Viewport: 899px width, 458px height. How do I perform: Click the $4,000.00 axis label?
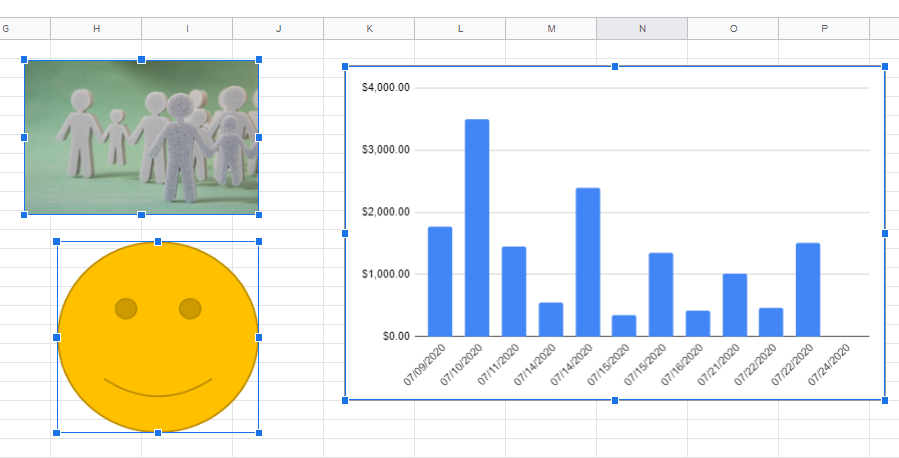coord(385,88)
